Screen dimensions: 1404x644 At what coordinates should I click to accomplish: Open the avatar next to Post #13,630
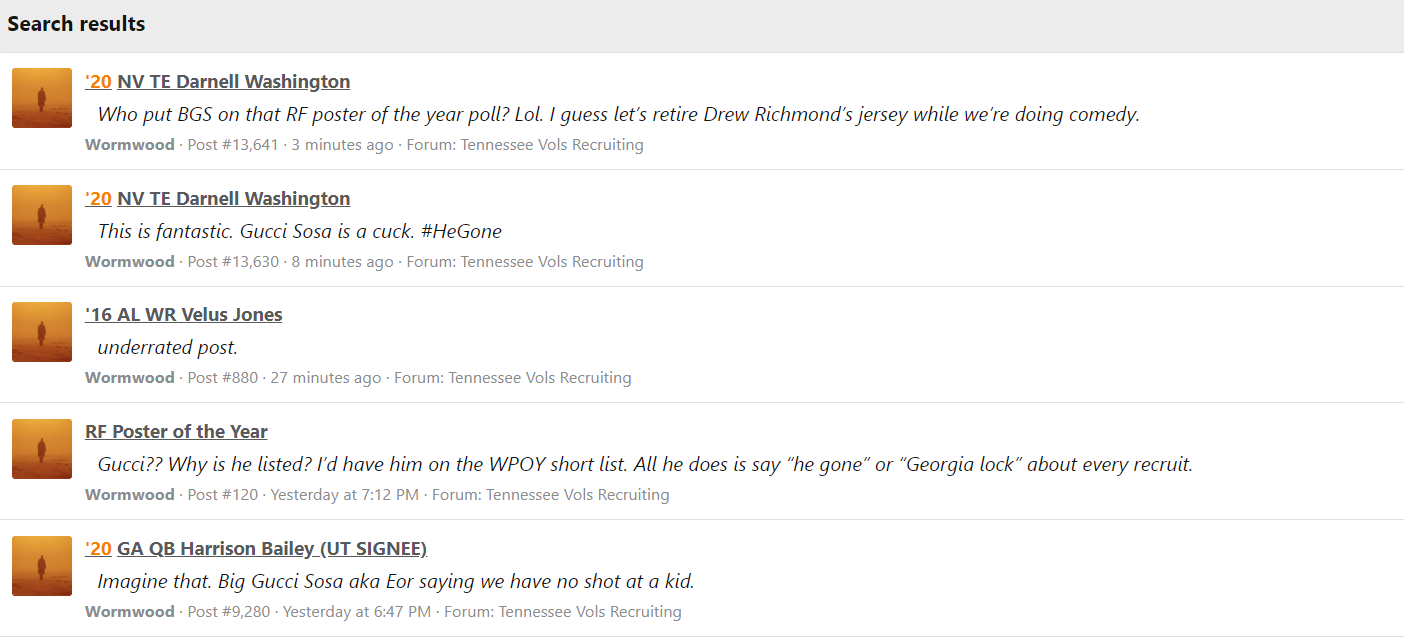click(42, 215)
